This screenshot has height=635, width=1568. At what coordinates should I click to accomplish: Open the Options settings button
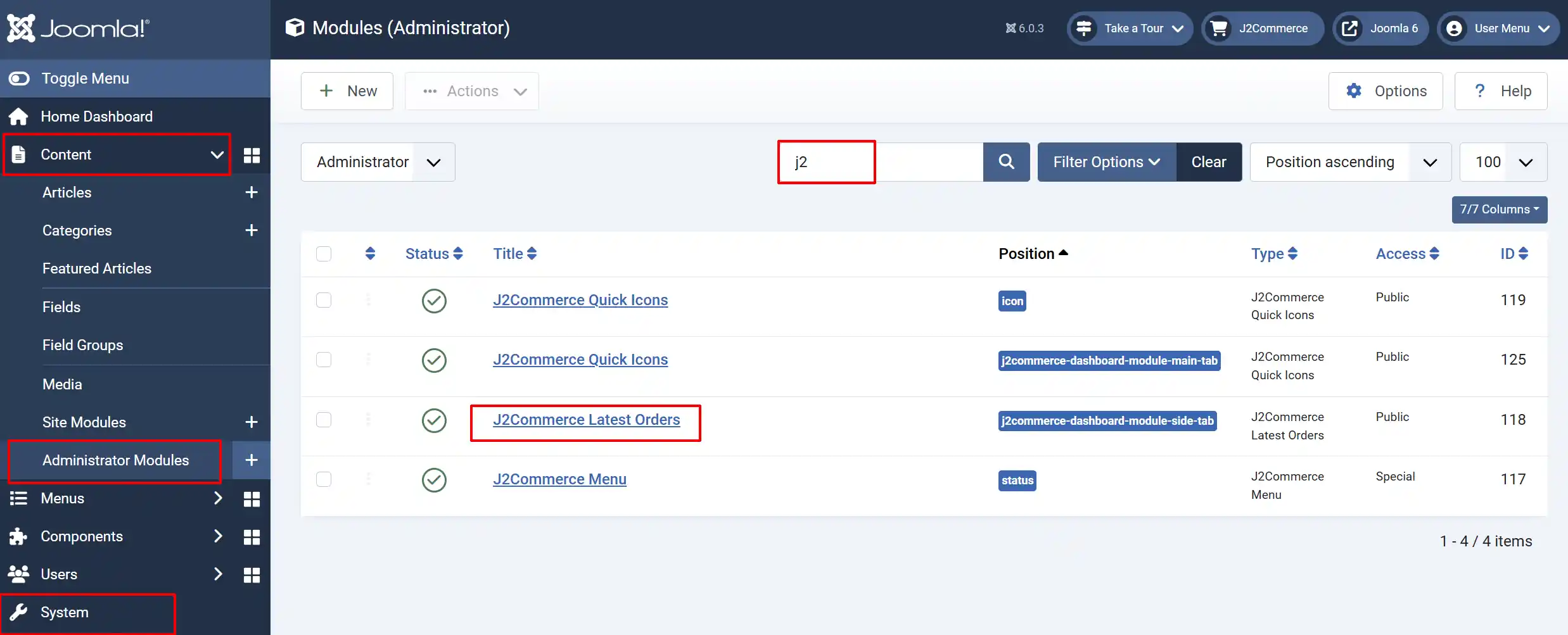(1386, 91)
